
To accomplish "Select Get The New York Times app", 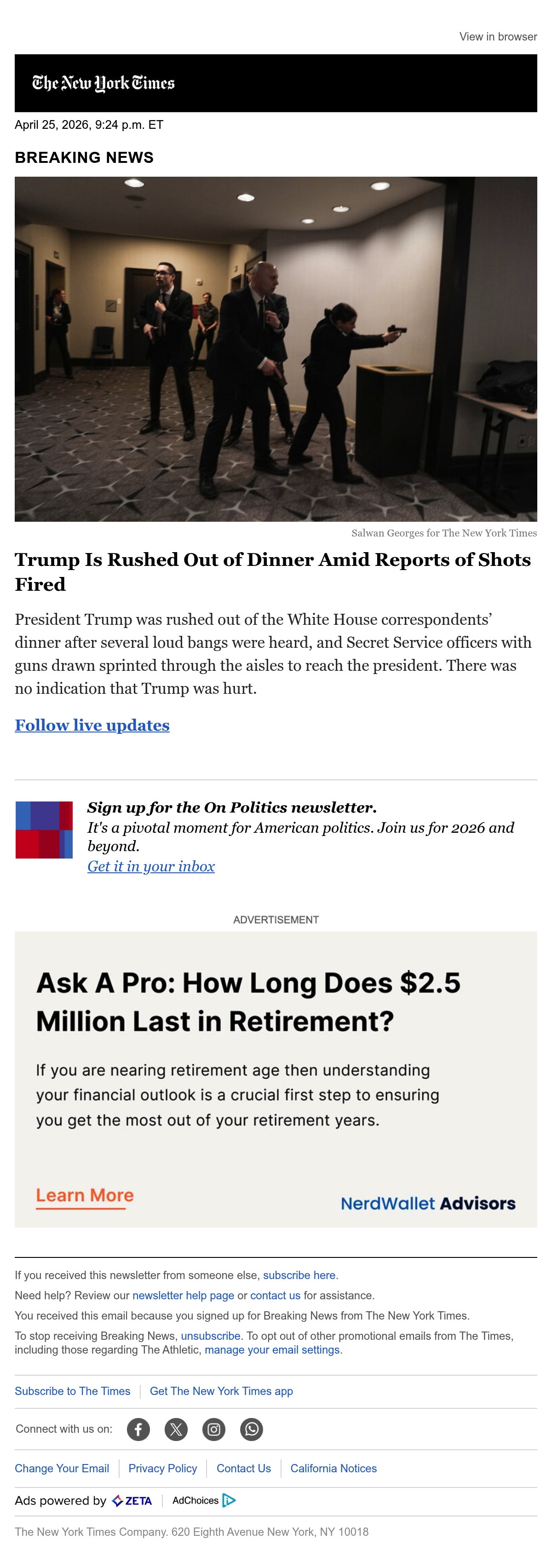I will pyautogui.click(x=221, y=1391).
